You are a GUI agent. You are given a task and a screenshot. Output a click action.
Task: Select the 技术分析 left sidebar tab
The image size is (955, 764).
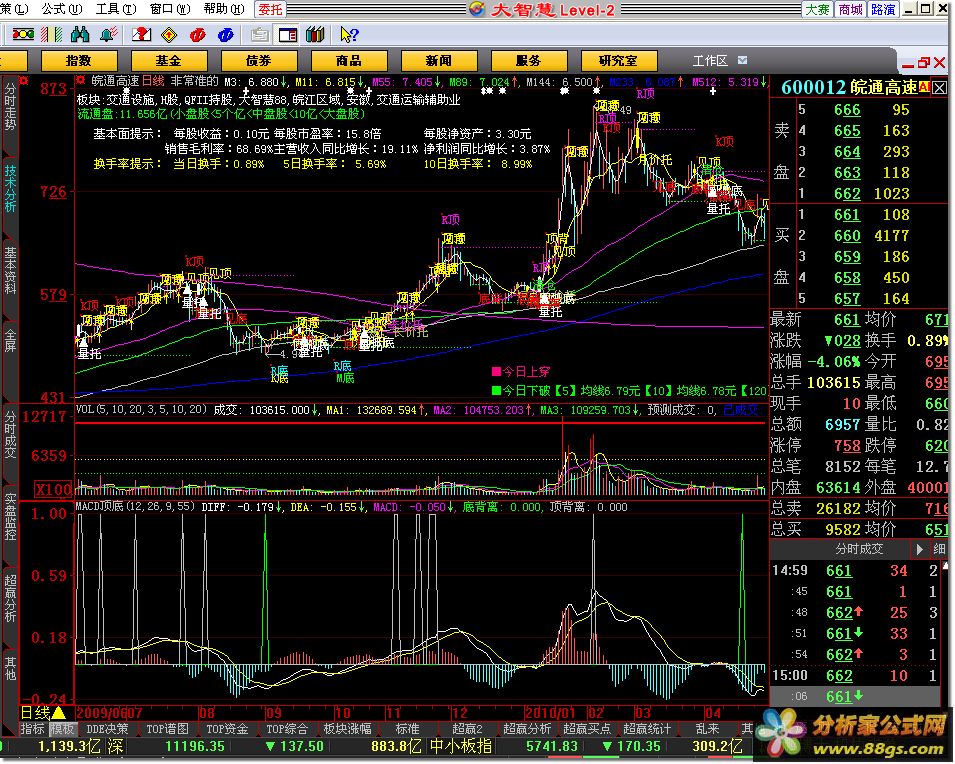click(x=10, y=188)
